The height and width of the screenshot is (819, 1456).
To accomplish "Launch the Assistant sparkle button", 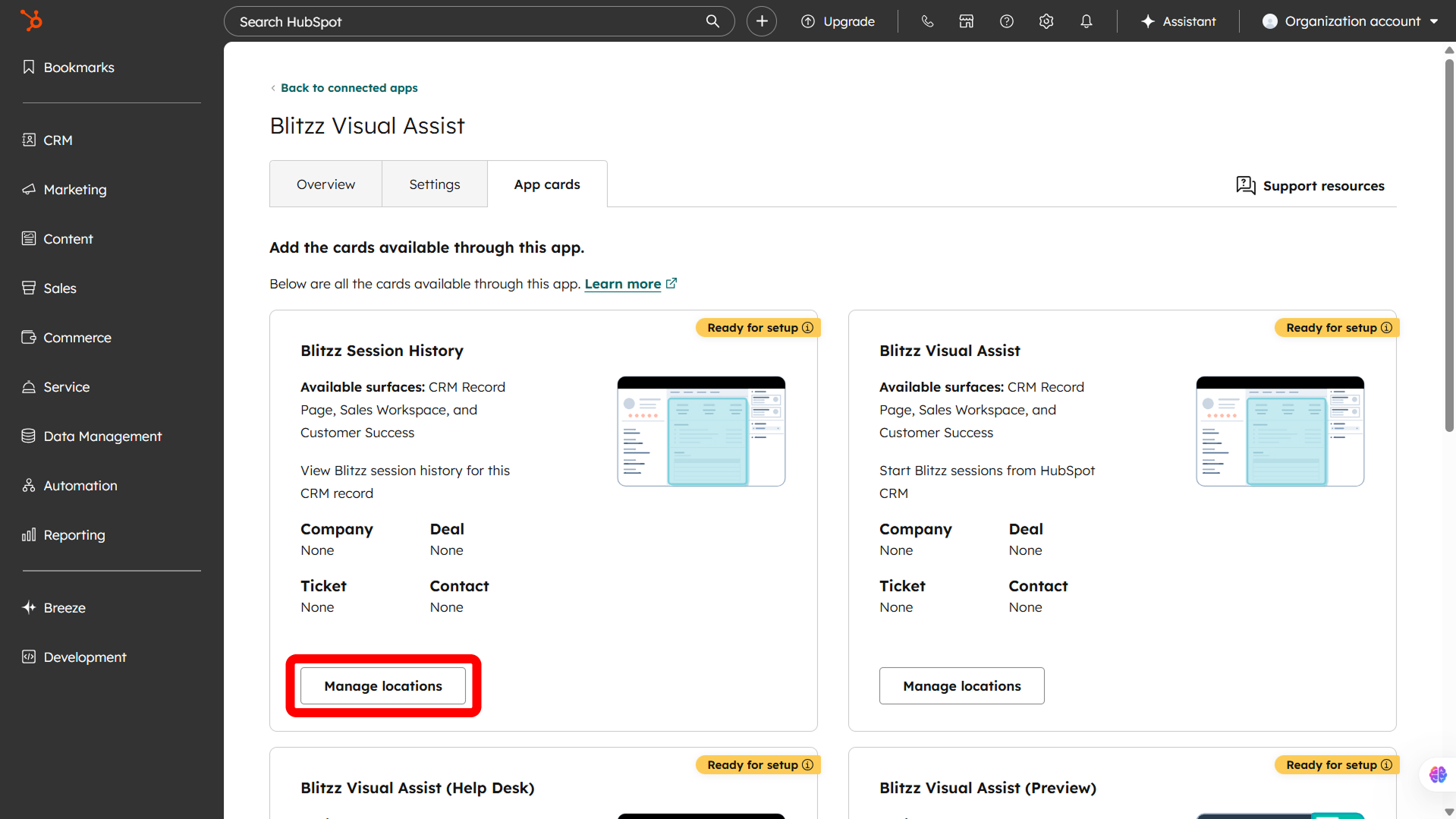I will click(1178, 21).
